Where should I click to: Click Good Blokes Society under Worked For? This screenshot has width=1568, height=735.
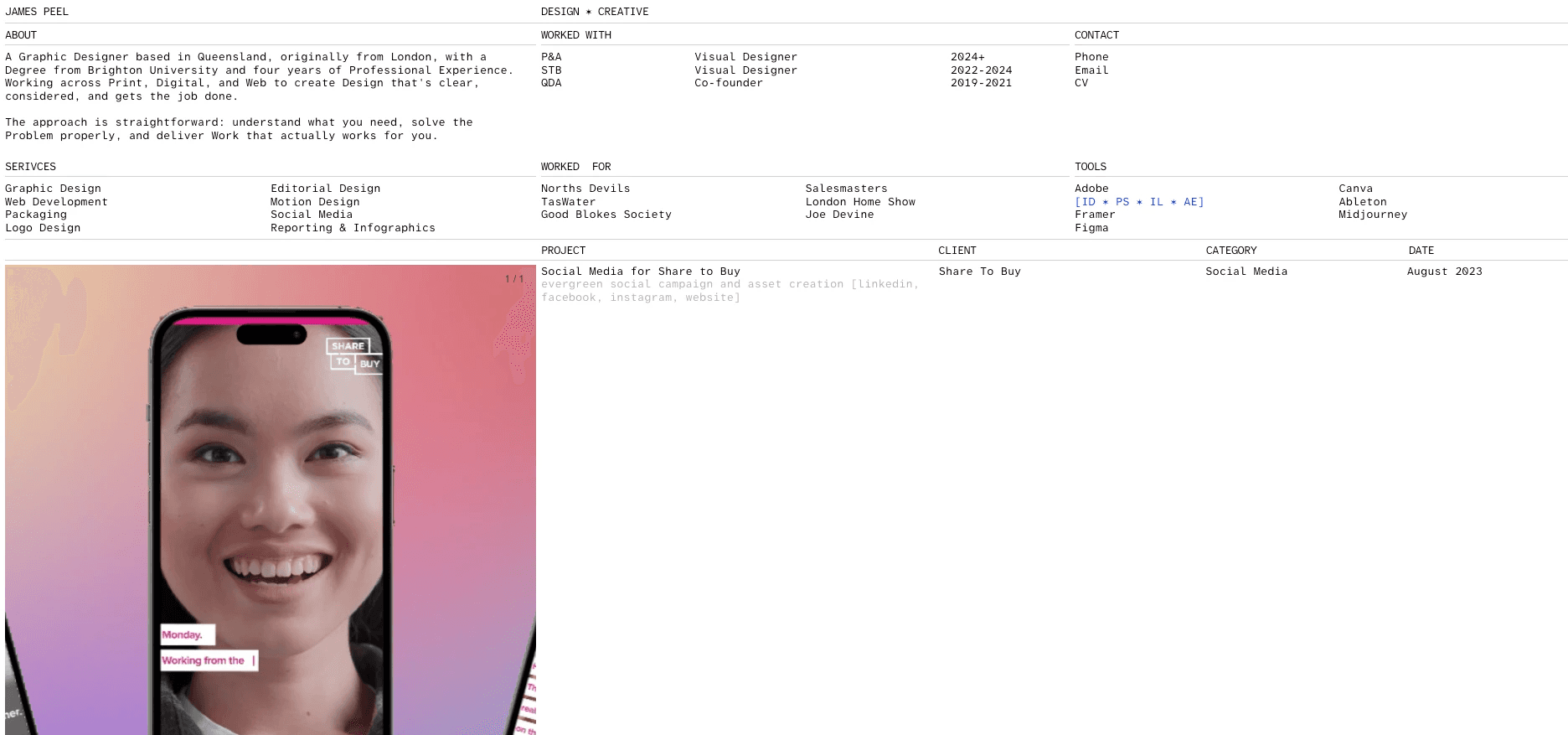point(606,215)
